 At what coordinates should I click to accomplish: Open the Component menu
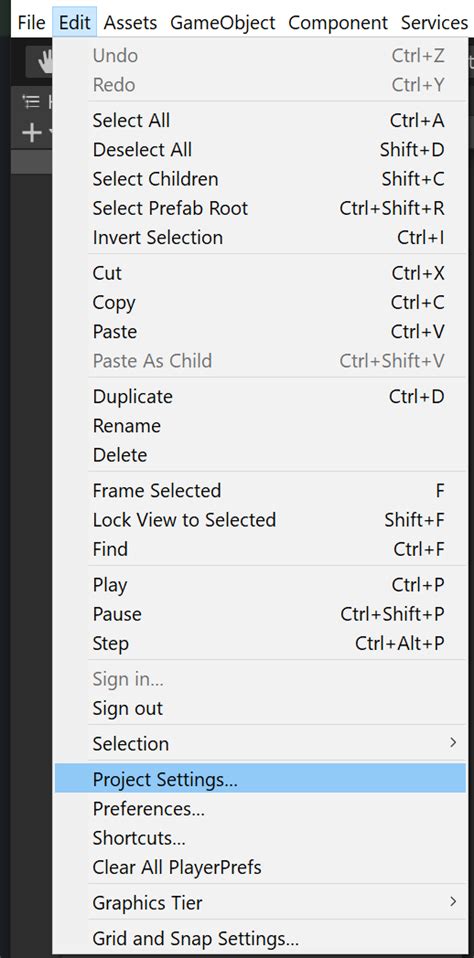pos(338,23)
